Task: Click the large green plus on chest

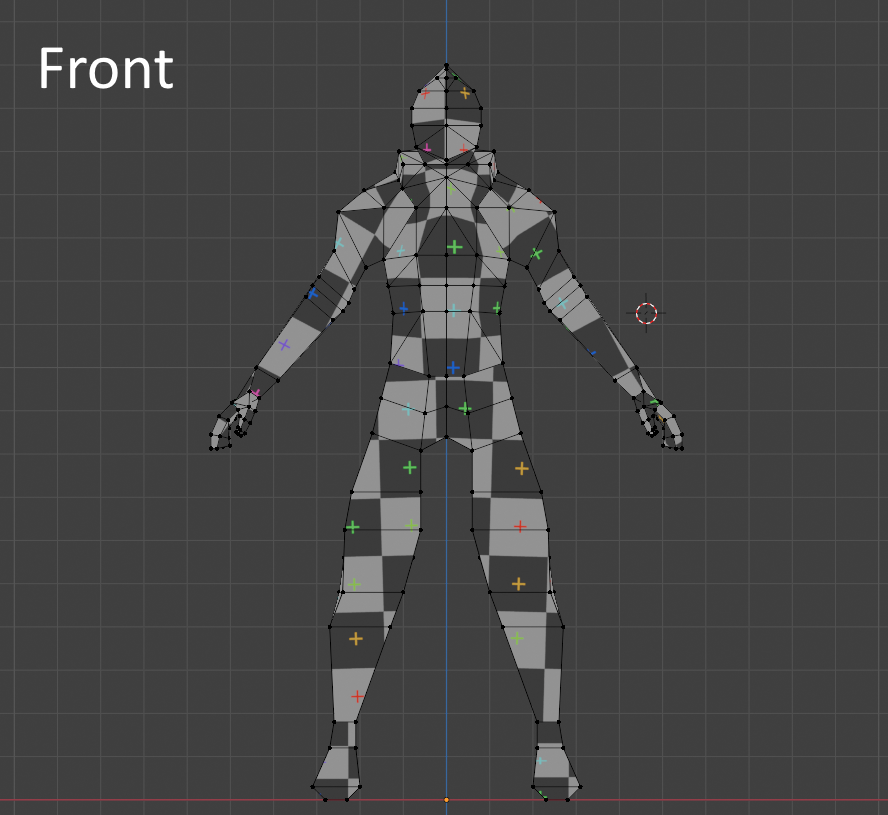Action: tap(454, 247)
